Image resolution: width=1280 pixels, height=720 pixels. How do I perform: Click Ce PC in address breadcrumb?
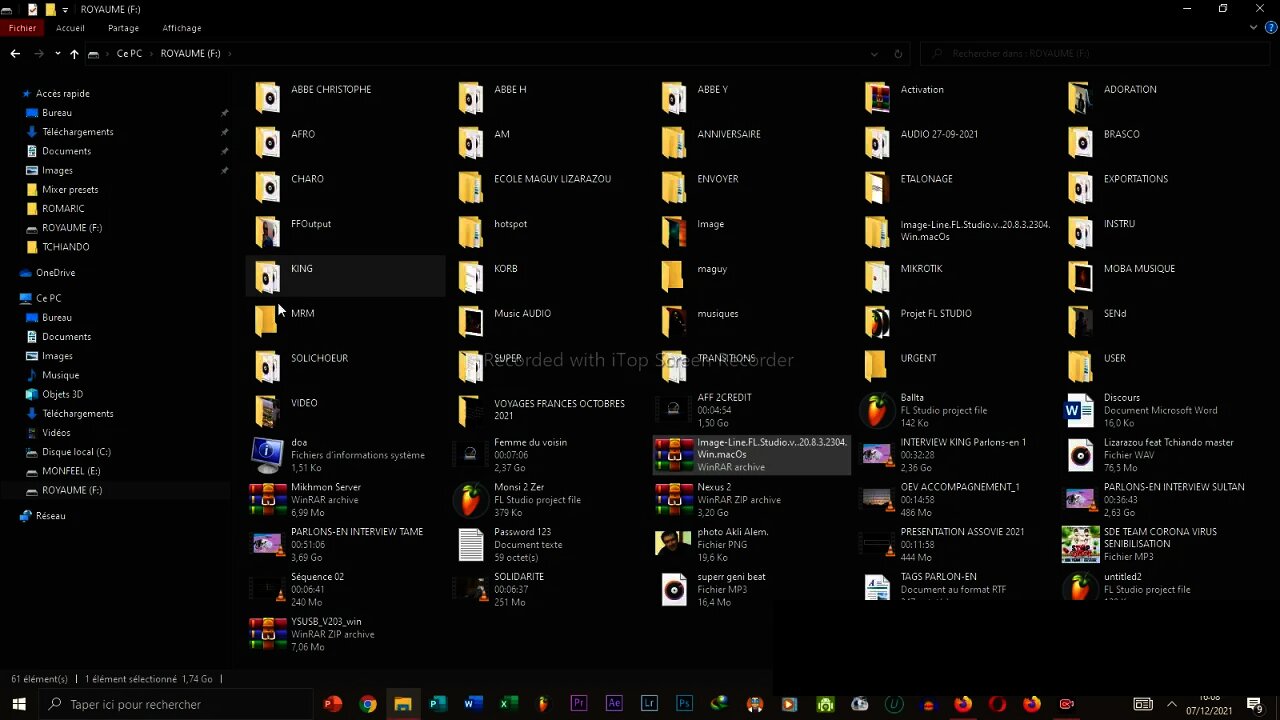click(x=129, y=54)
